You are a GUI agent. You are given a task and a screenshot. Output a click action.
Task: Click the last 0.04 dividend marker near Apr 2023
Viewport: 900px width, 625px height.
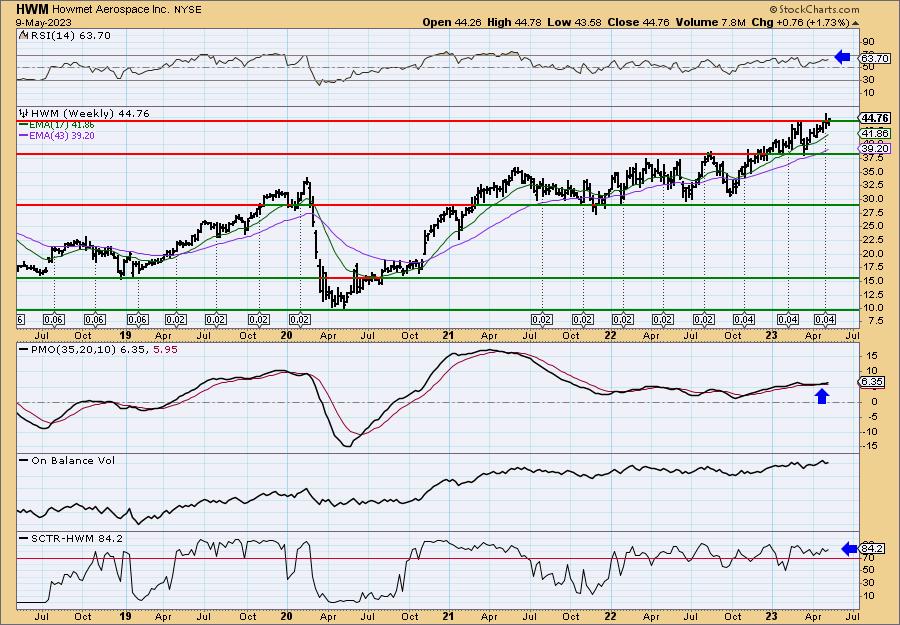click(x=825, y=320)
